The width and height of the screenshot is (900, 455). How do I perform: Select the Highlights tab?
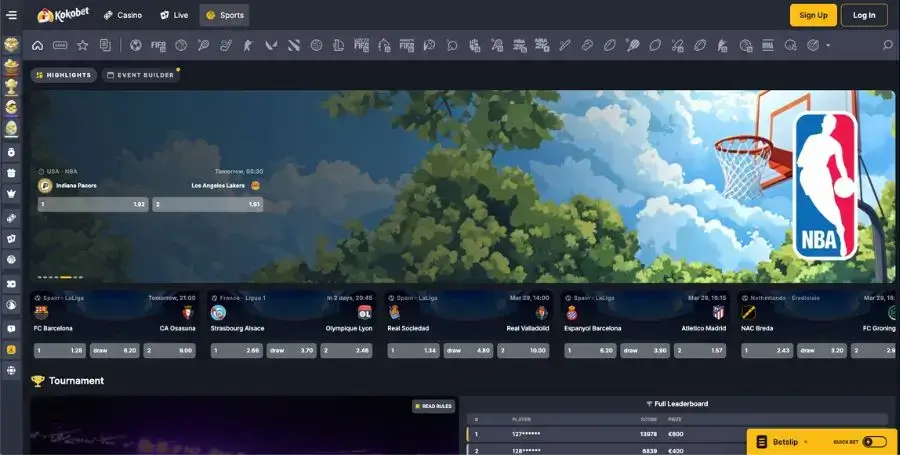64,75
